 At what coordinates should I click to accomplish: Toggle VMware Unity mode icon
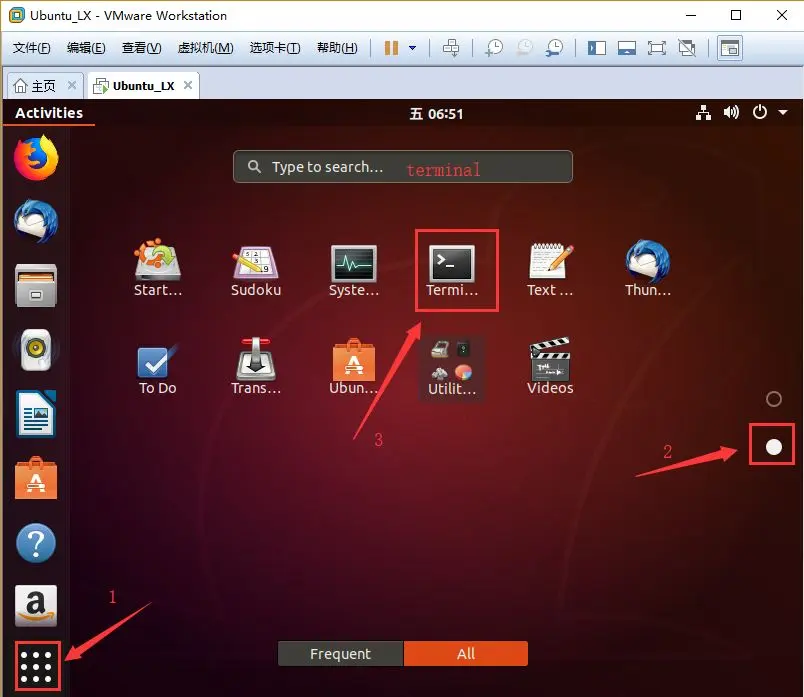coord(687,48)
